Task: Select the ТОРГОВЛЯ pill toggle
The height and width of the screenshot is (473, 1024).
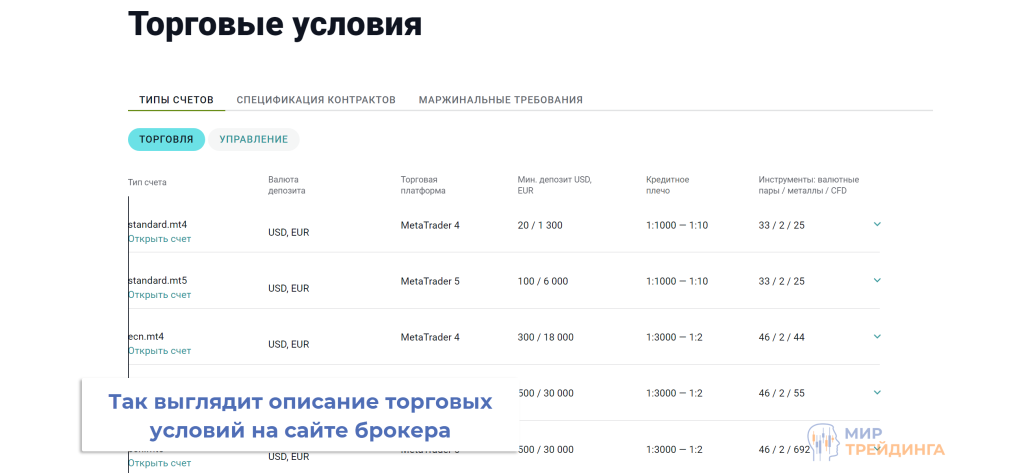Action: (x=166, y=140)
